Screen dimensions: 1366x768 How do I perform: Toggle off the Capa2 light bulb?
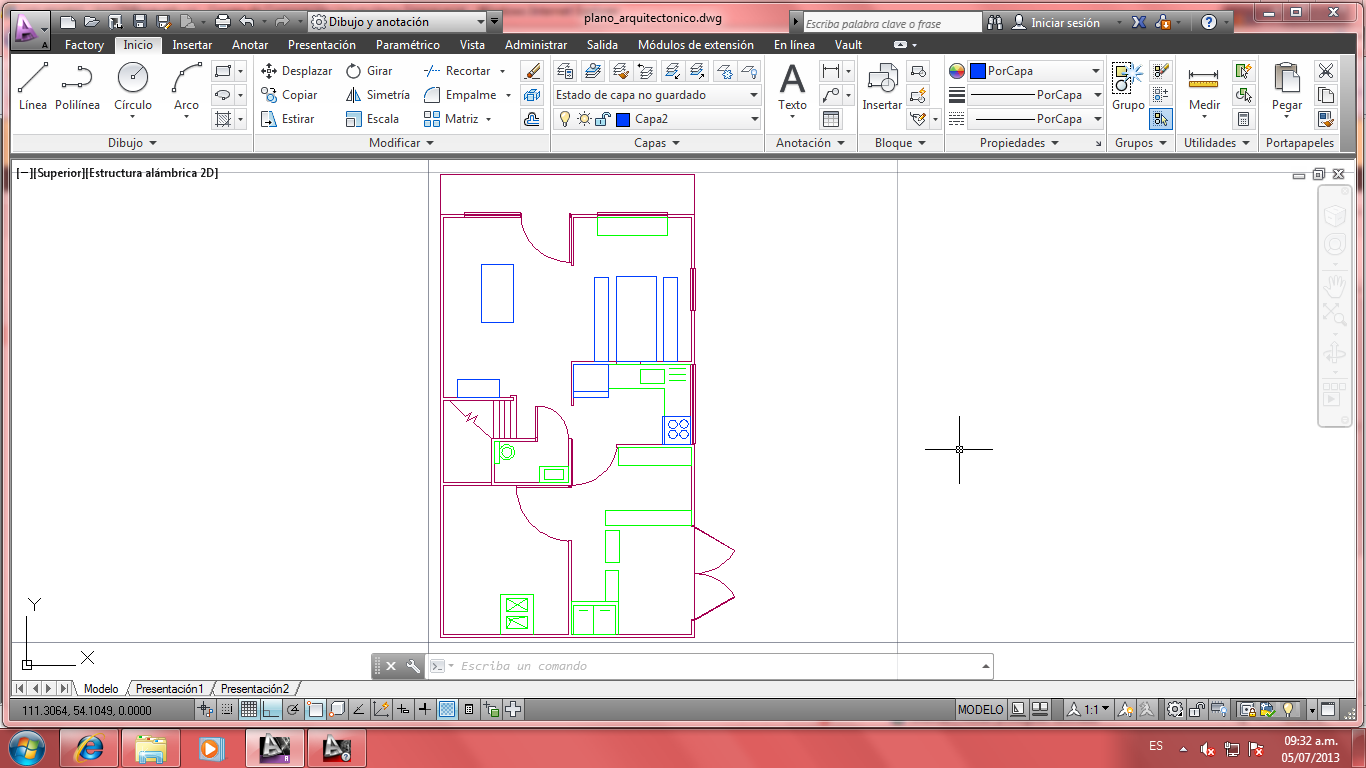coord(563,118)
